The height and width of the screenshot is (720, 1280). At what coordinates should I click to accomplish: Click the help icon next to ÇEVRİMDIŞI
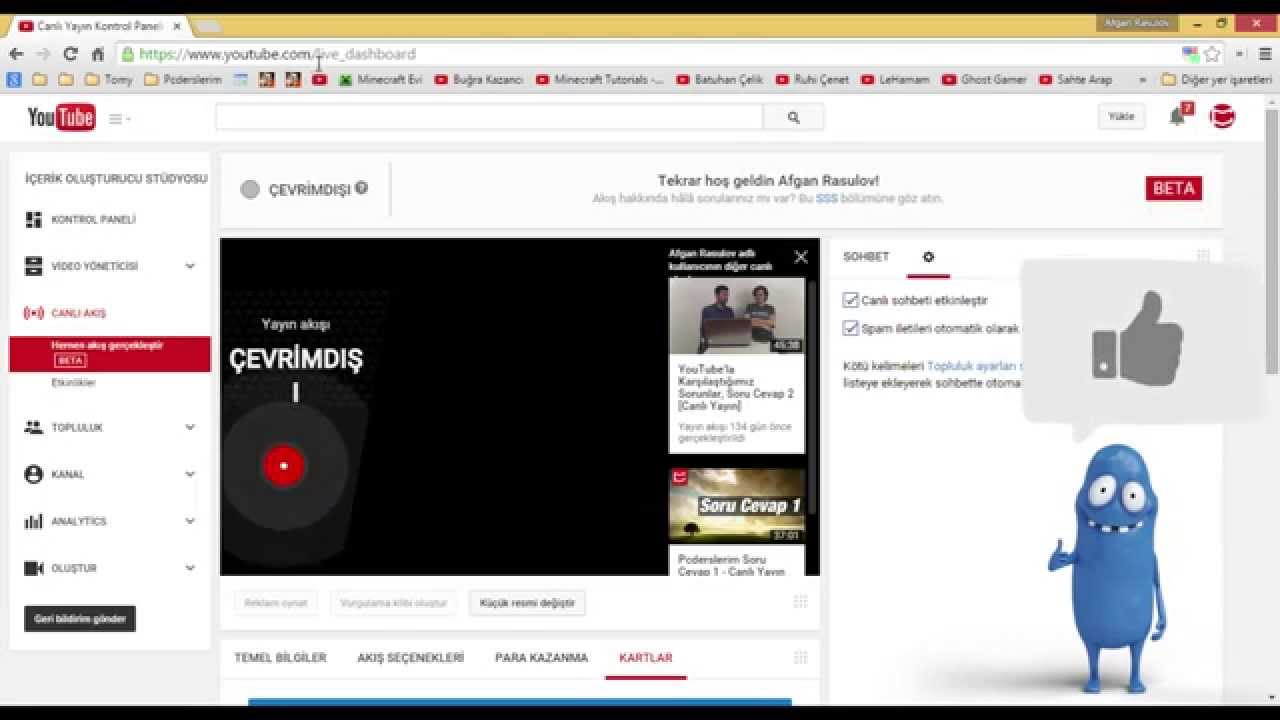point(361,188)
